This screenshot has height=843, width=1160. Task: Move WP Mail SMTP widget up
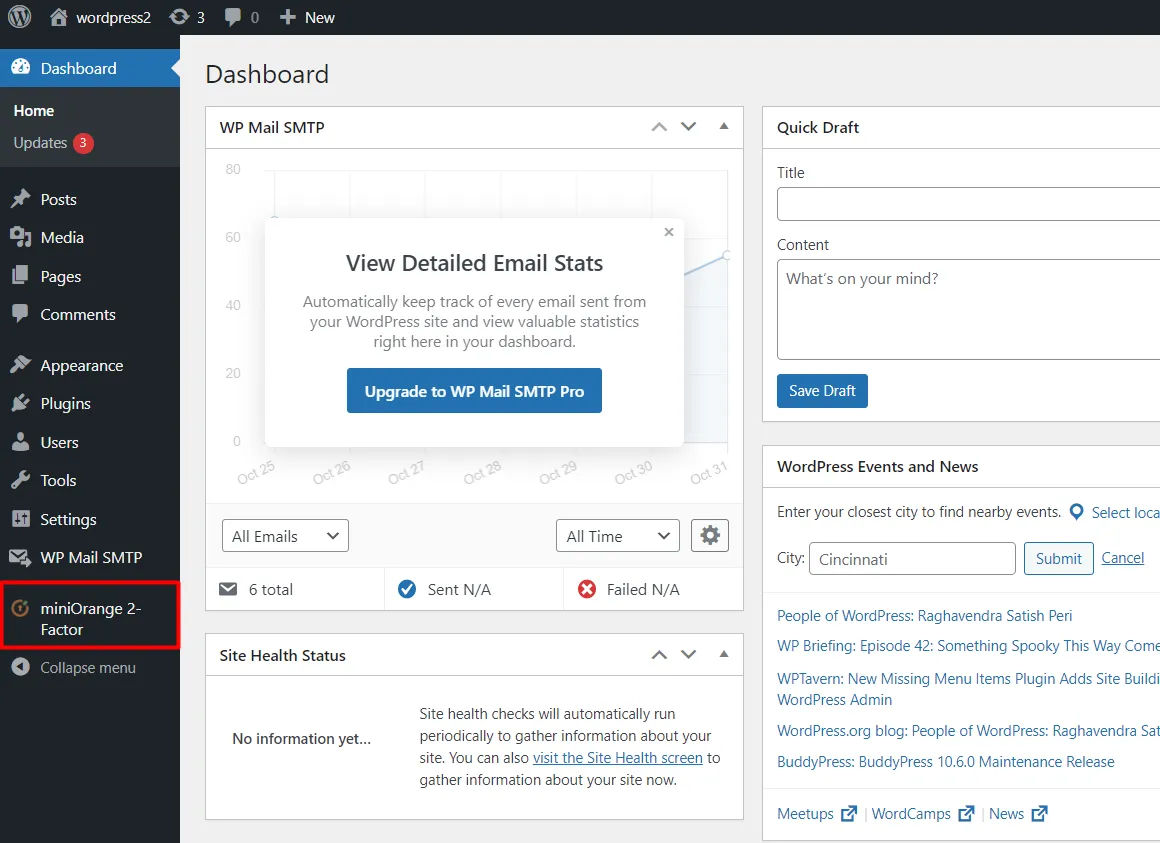pos(659,127)
